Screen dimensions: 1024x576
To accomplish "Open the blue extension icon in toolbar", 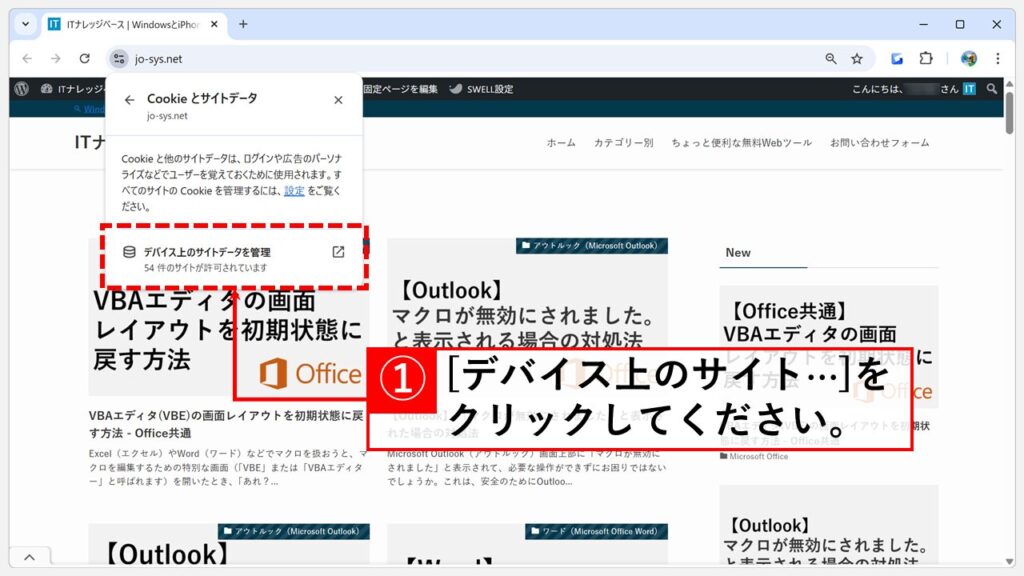I will (x=897, y=59).
